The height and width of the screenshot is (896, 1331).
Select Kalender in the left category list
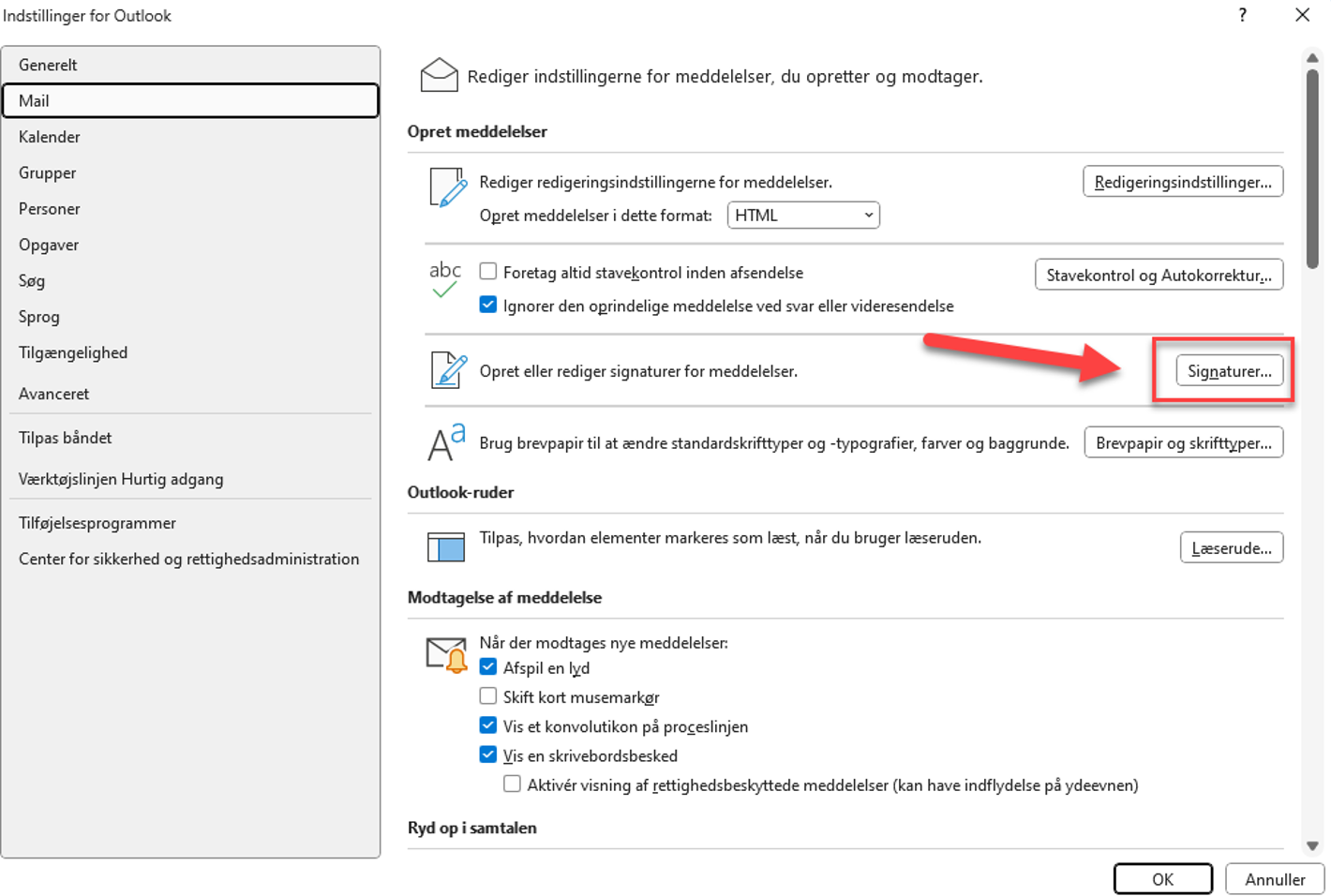50,137
